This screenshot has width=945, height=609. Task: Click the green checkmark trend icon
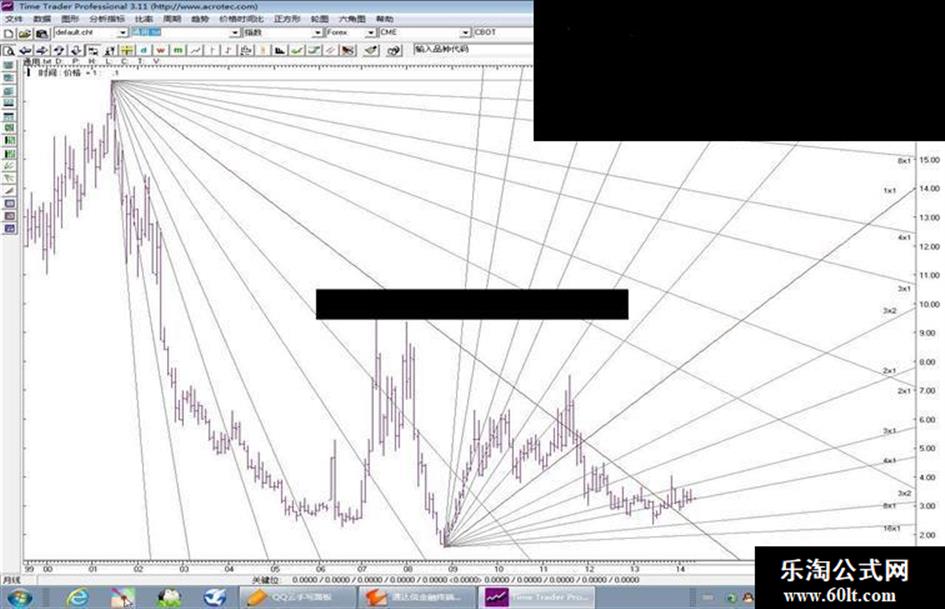pyautogui.click(x=296, y=51)
